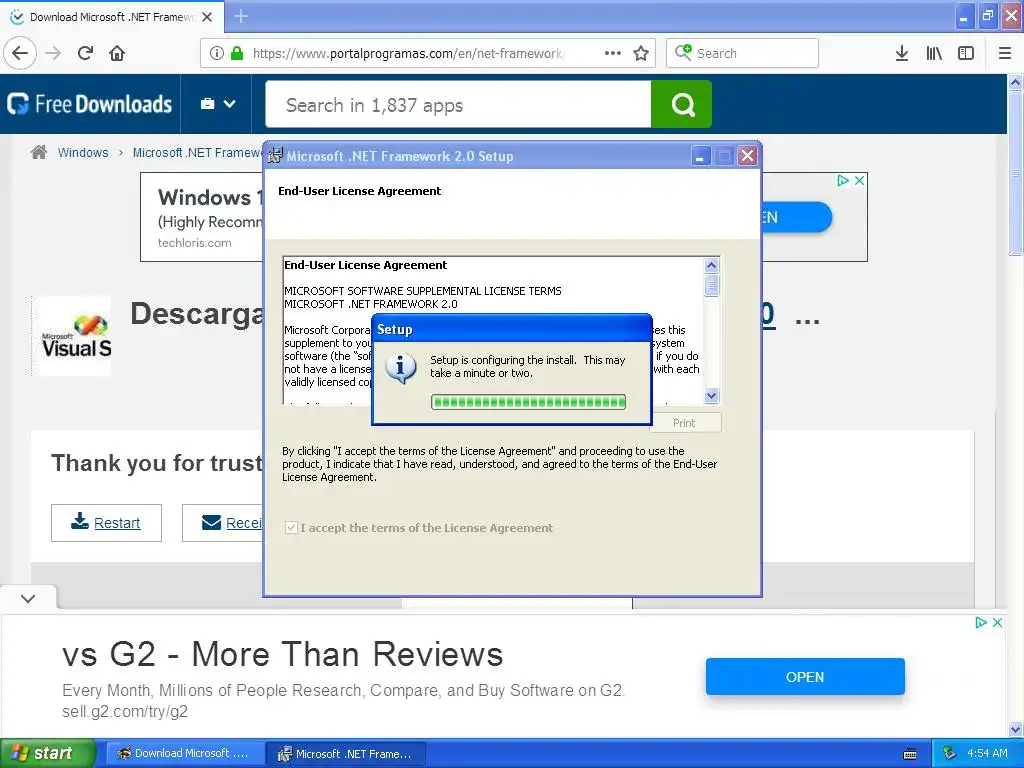Image resolution: width=1024 pixels, height=768 pixels.
Task: Collapse the bottom ad with chevron
Action: tap(28, 598)
